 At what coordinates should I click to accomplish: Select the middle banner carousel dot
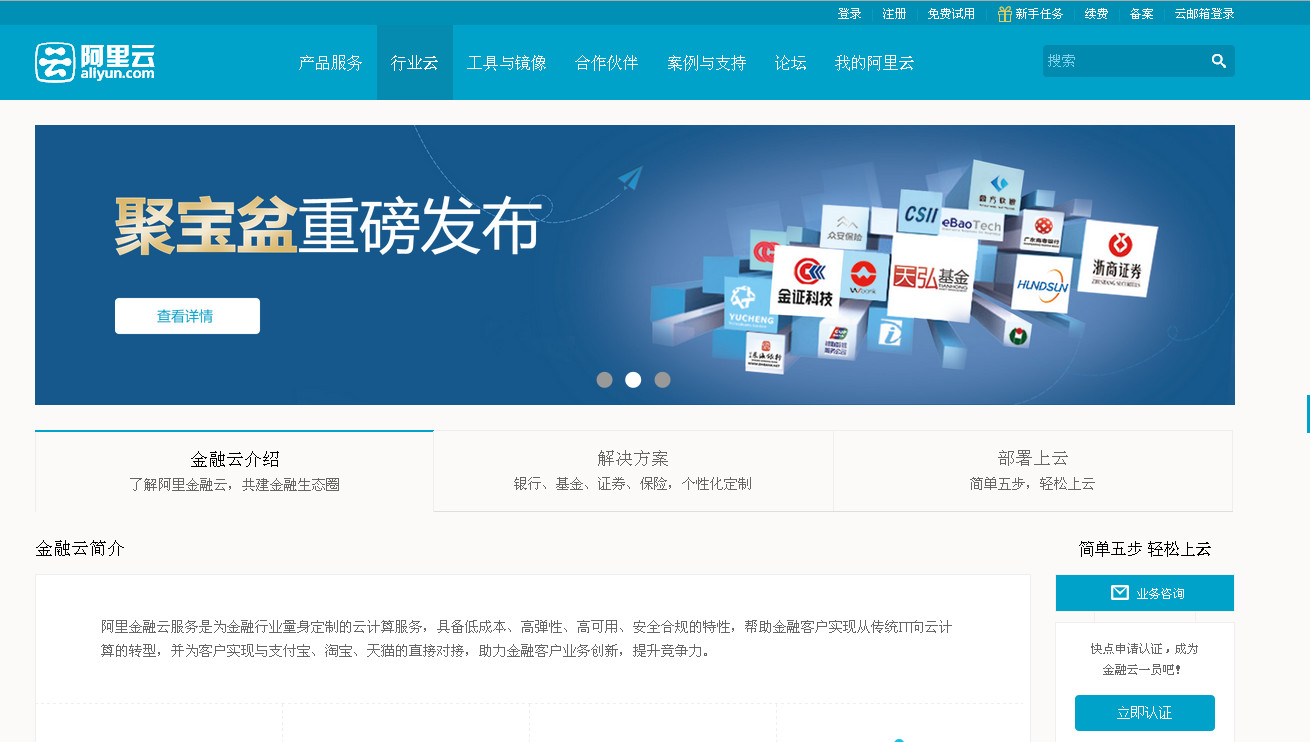pos(633,380)
